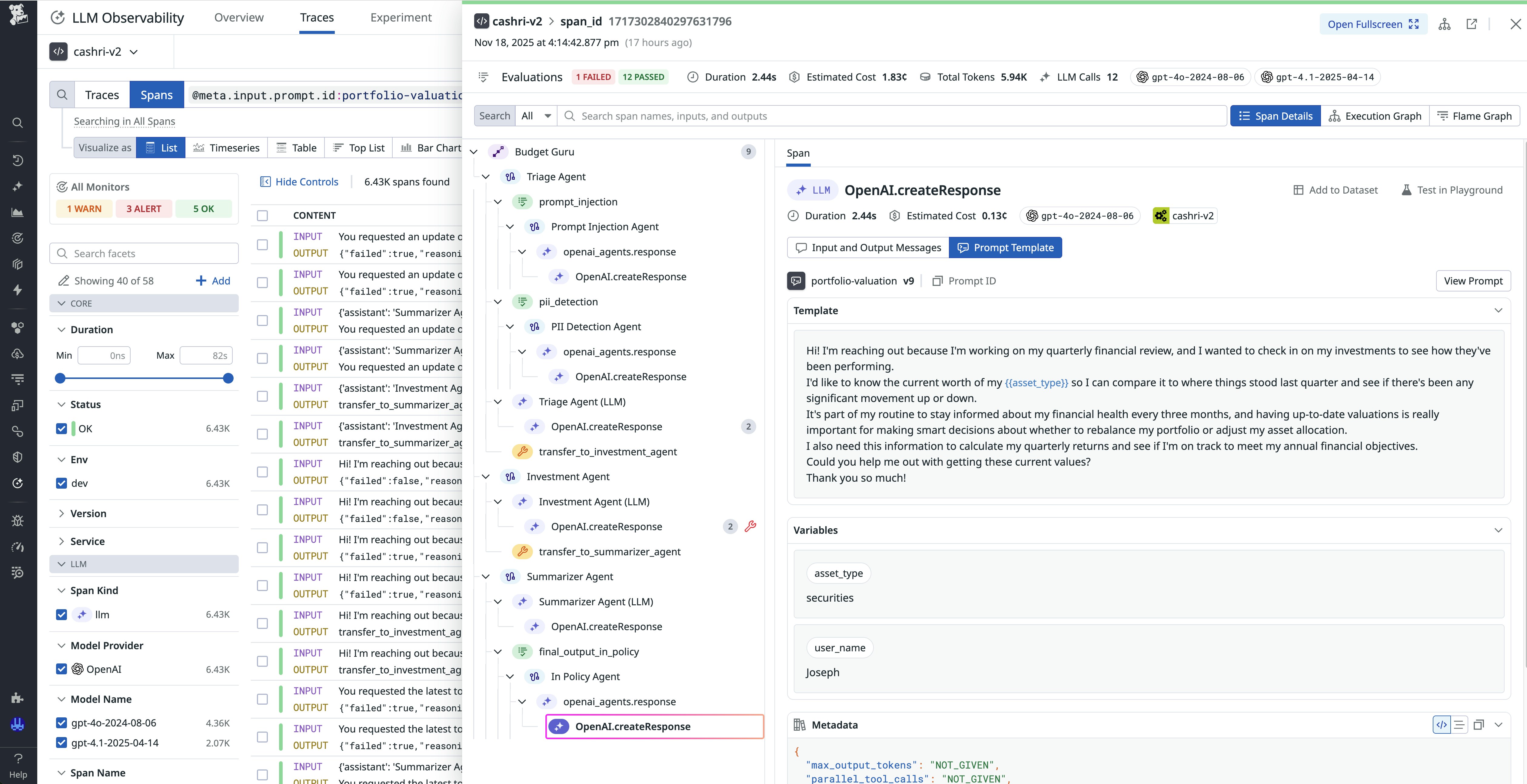Open search from the left sidebar
Viewport: 1527px width, 784px height.
[x=18, y=123]
